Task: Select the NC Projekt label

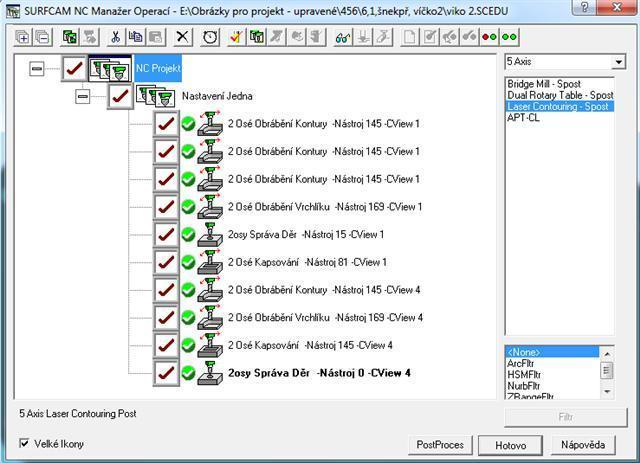Action: pyautogui.click(x=158, y=68)
